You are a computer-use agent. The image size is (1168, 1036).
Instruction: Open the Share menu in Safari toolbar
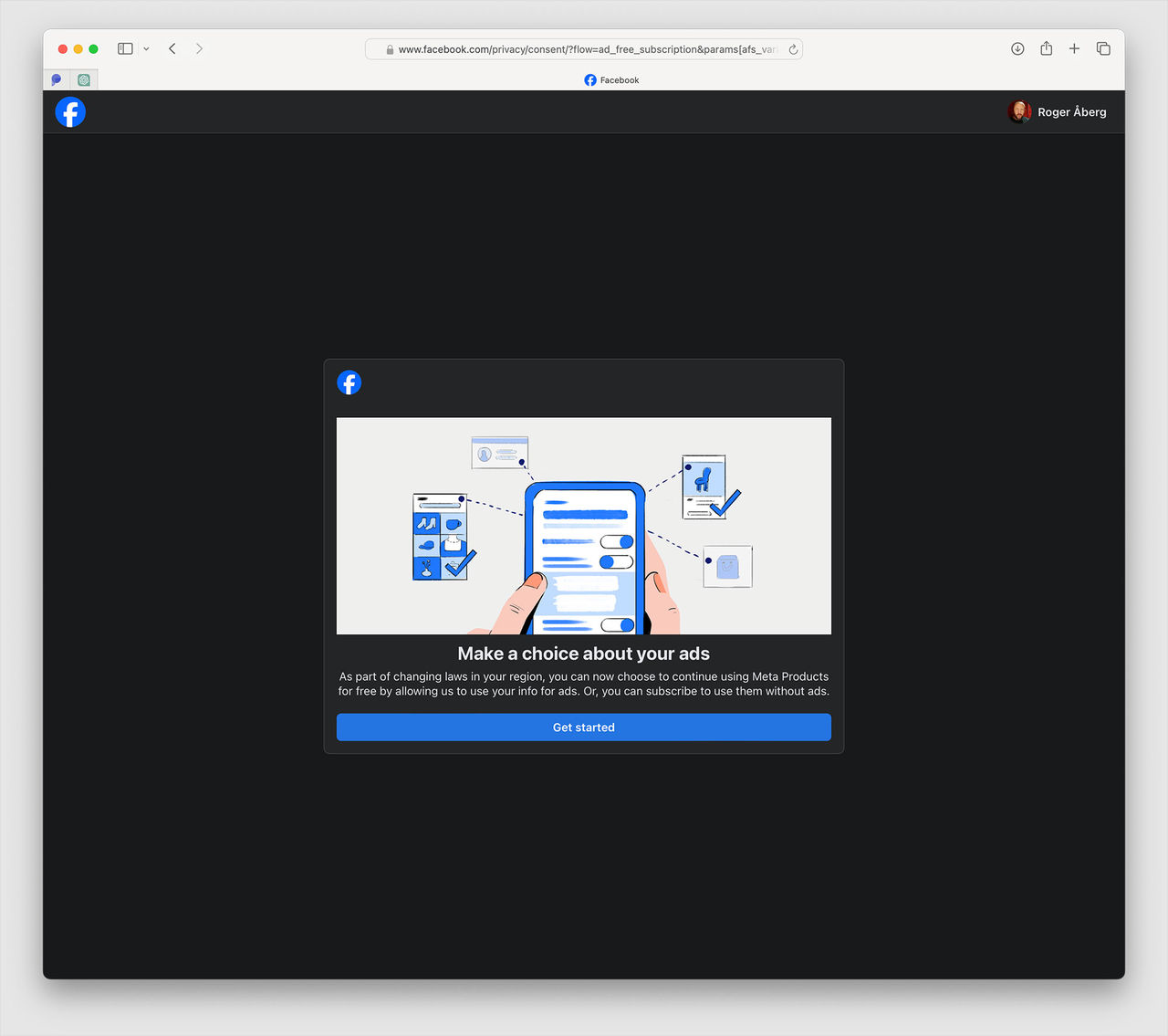[x=1046, y=48]
